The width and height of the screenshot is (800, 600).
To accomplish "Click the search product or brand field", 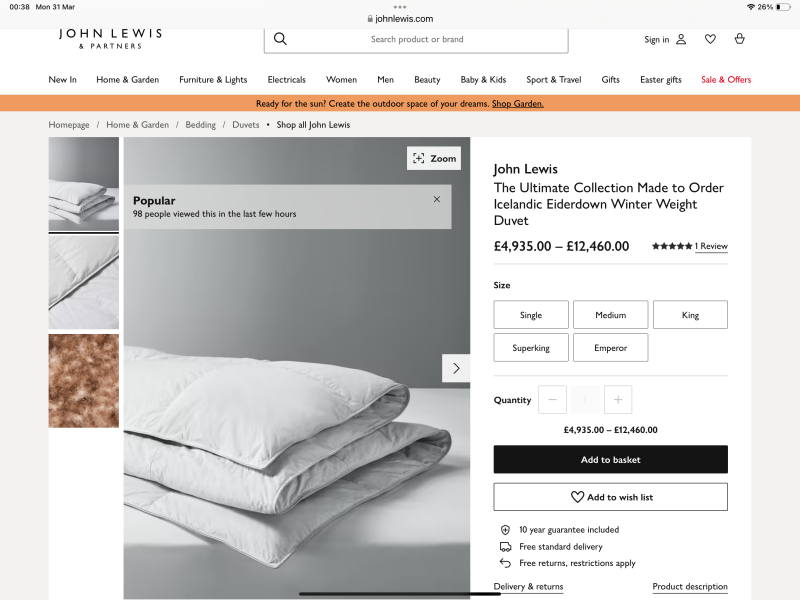I will click(x=416, y=39).
